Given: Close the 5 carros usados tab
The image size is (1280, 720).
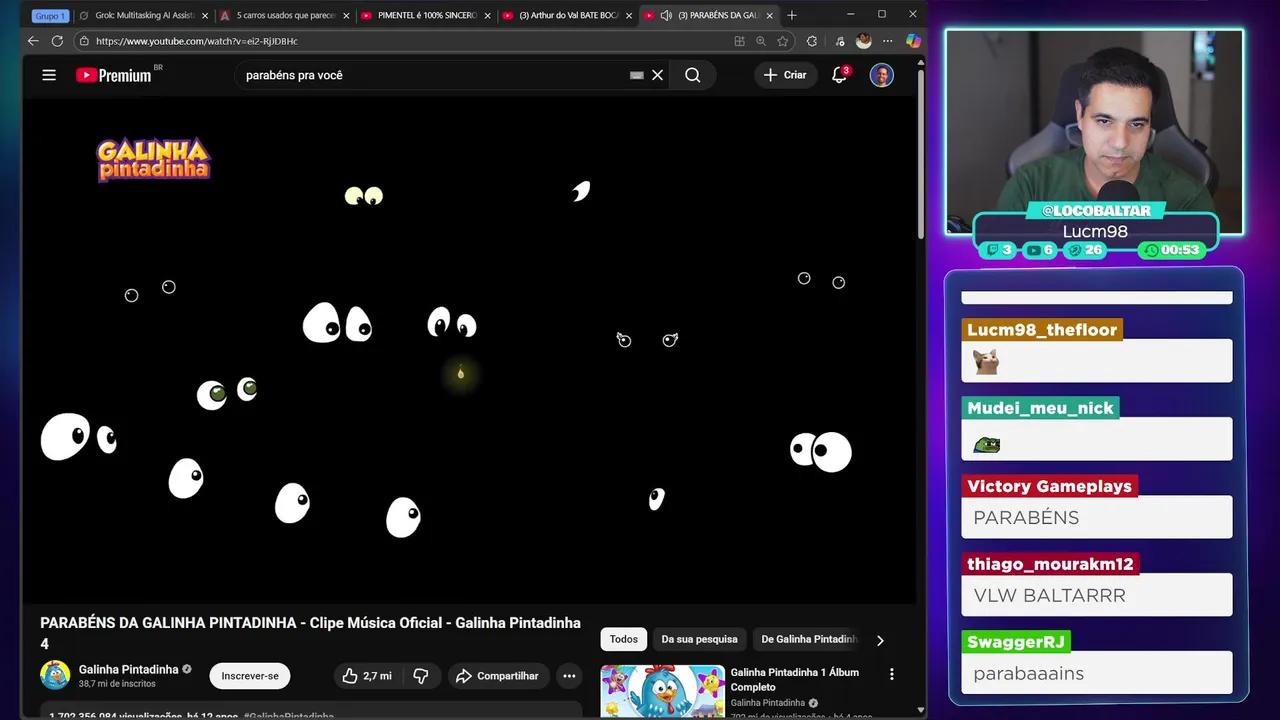Looking at the screenshot, I should 347,16.
